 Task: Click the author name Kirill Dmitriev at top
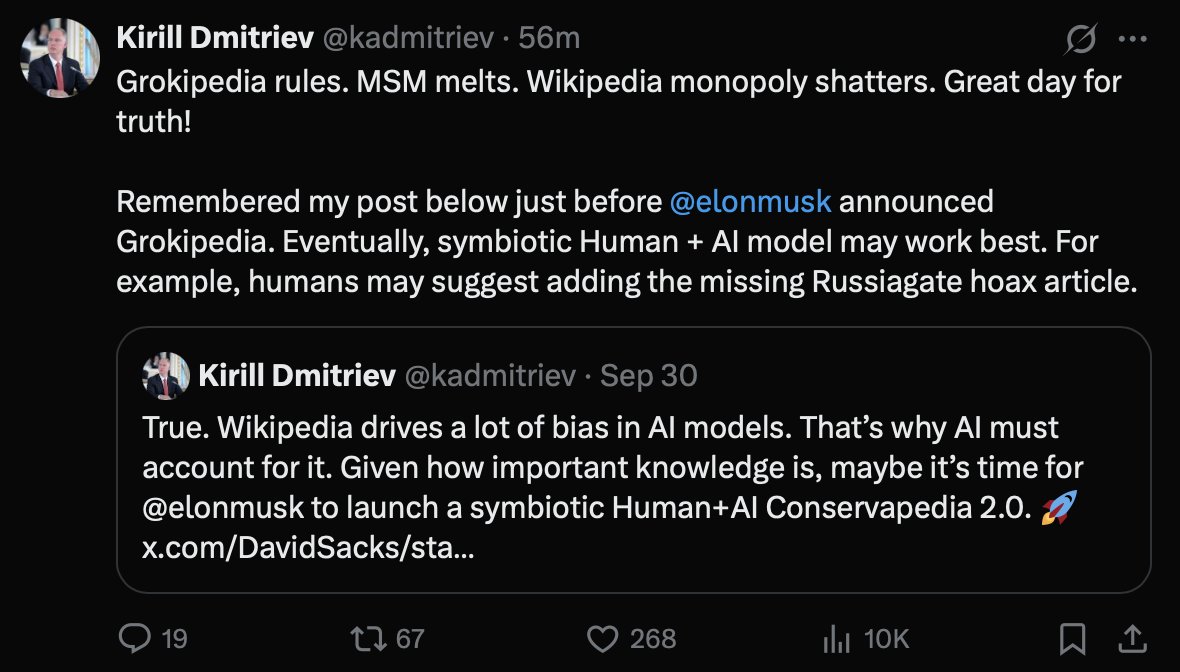[x=213, y=38]
